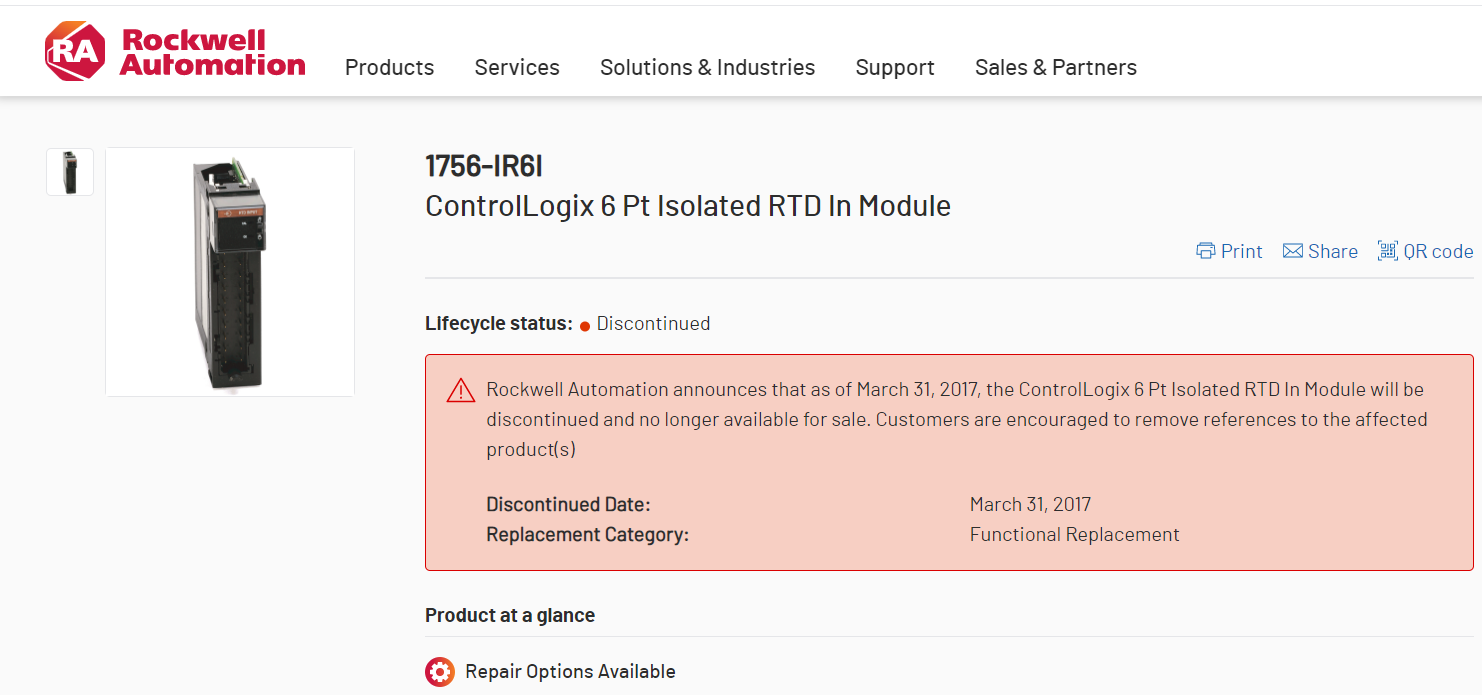Viewport: 1482px width, 695px height.
Task: Click the Repair Options gear icon
Action: (440, 672)
